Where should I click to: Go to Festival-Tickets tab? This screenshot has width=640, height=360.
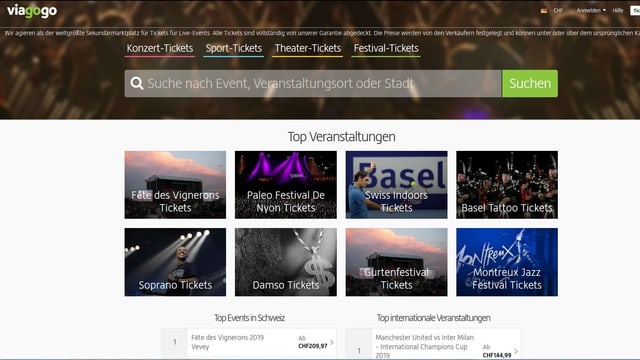tap(386, 49)
